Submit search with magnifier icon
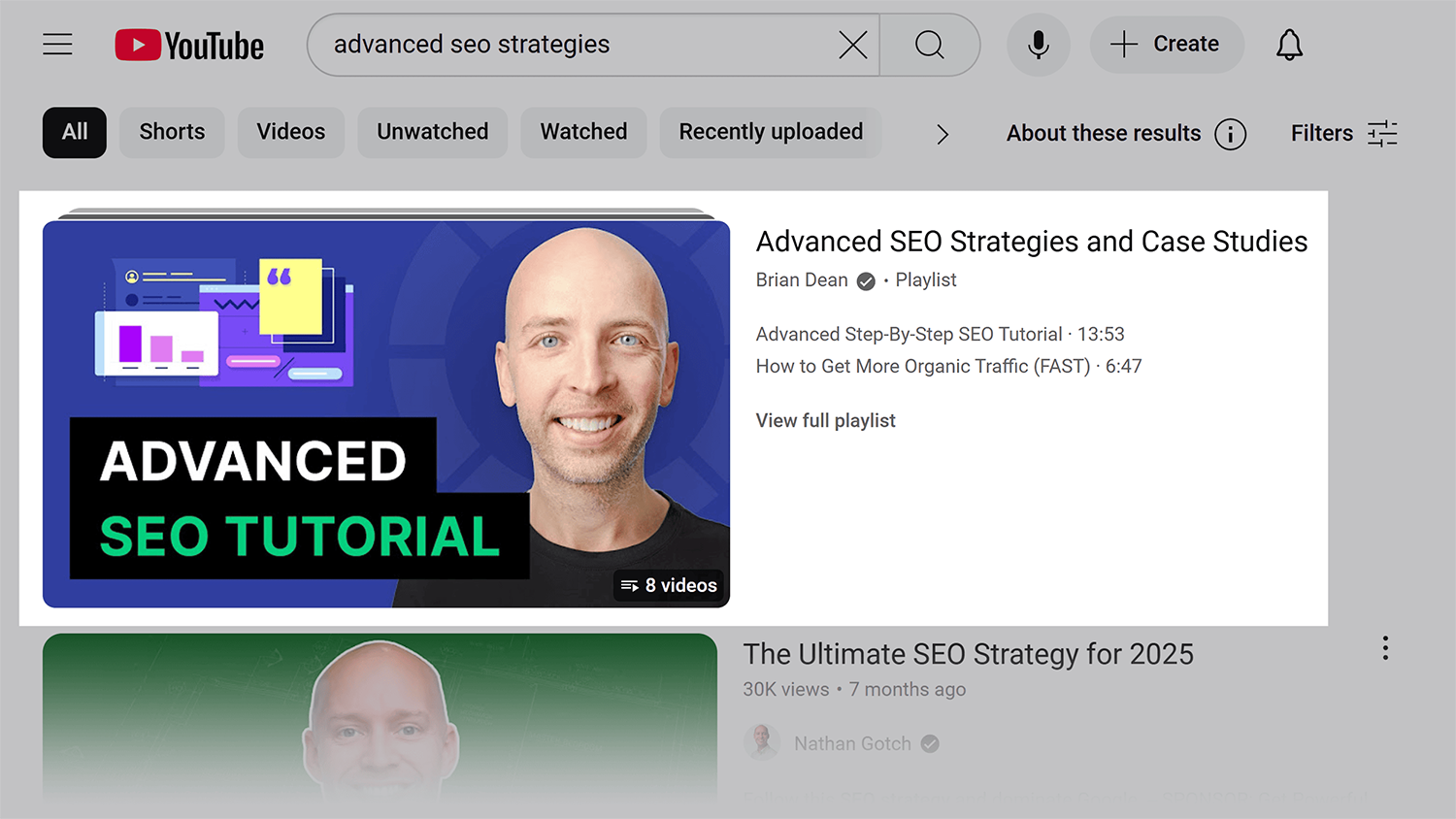 [x=930, y=45]
